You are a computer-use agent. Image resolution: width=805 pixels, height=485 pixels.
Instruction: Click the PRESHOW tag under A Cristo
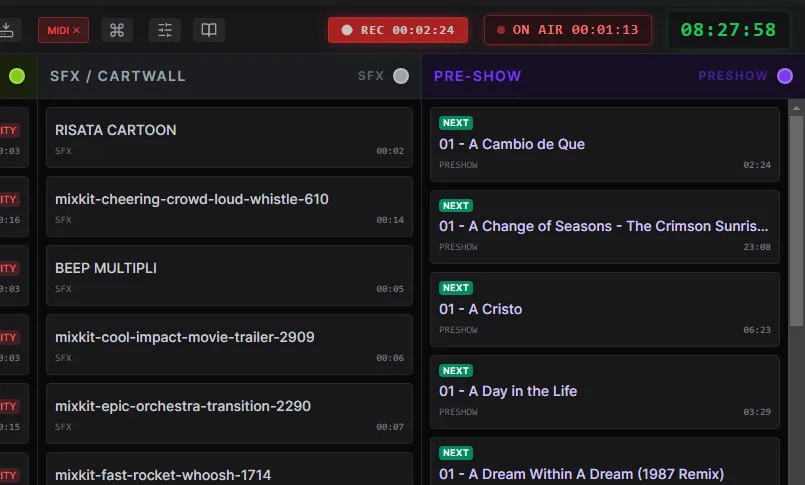tap(458, 329)
